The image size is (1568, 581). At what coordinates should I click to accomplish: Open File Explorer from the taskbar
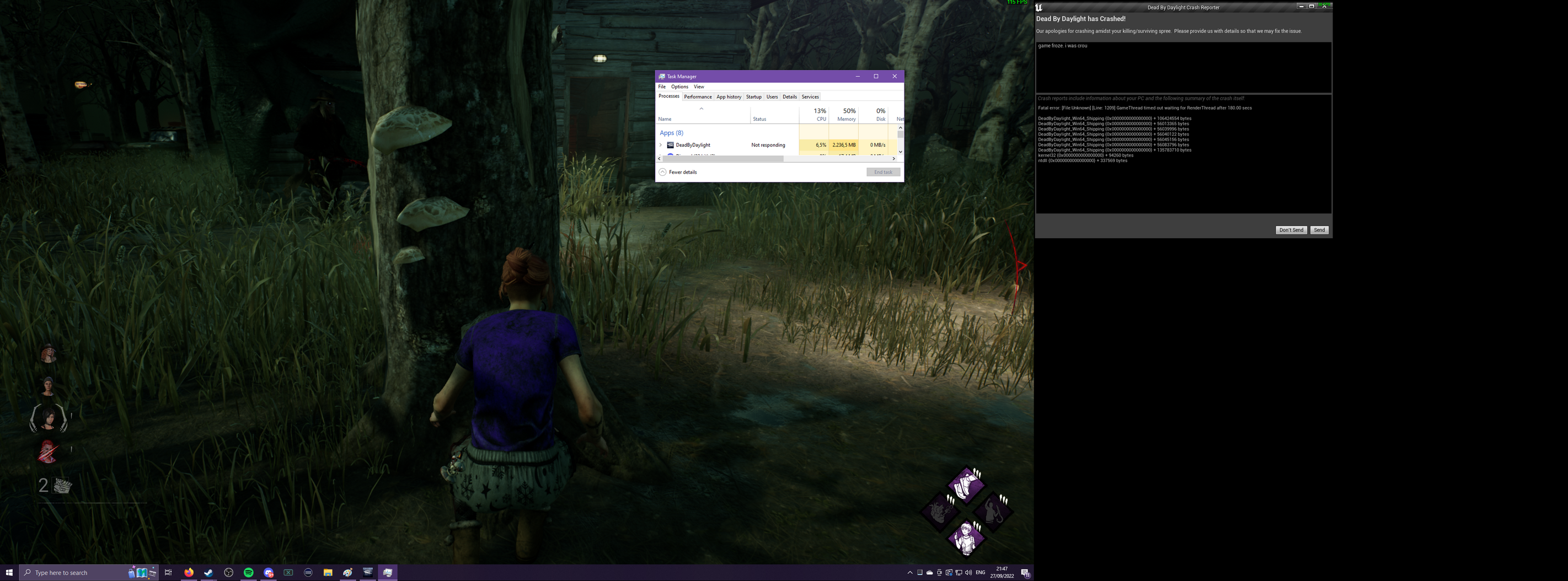click(x=328, y=573)
